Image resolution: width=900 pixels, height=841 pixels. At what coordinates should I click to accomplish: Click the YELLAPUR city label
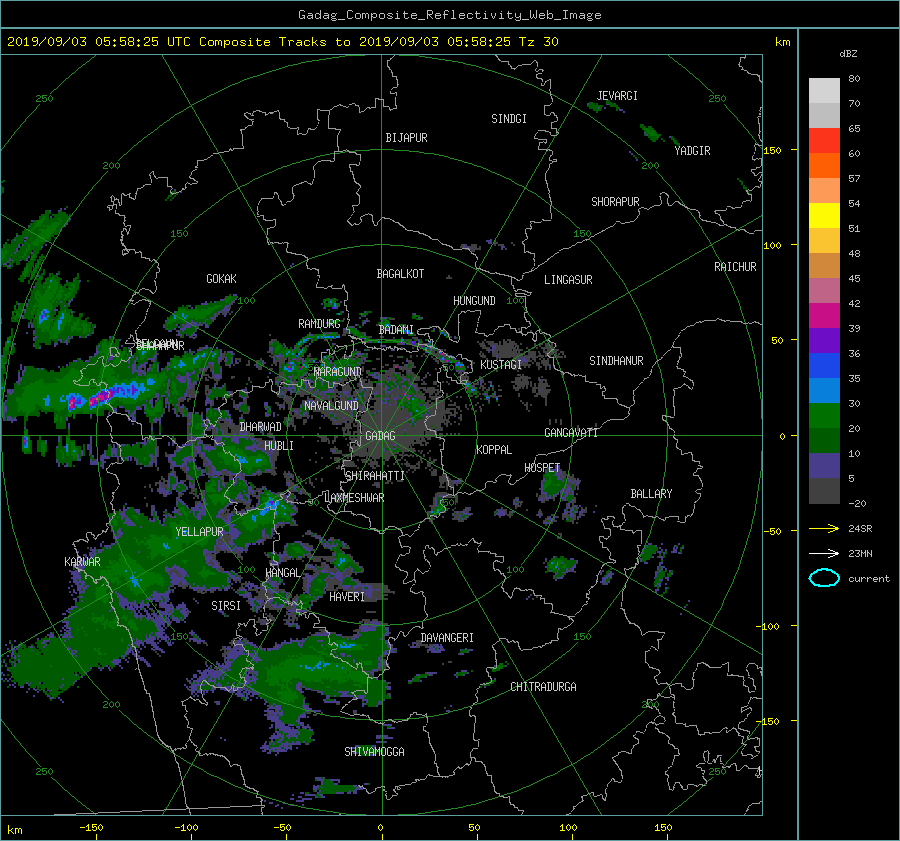click(199, 532)
